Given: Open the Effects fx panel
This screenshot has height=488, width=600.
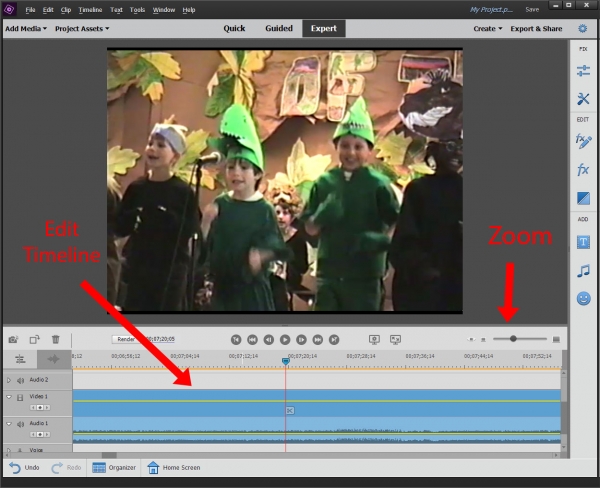Looking at the screenshot, I should tap(583, 170).
